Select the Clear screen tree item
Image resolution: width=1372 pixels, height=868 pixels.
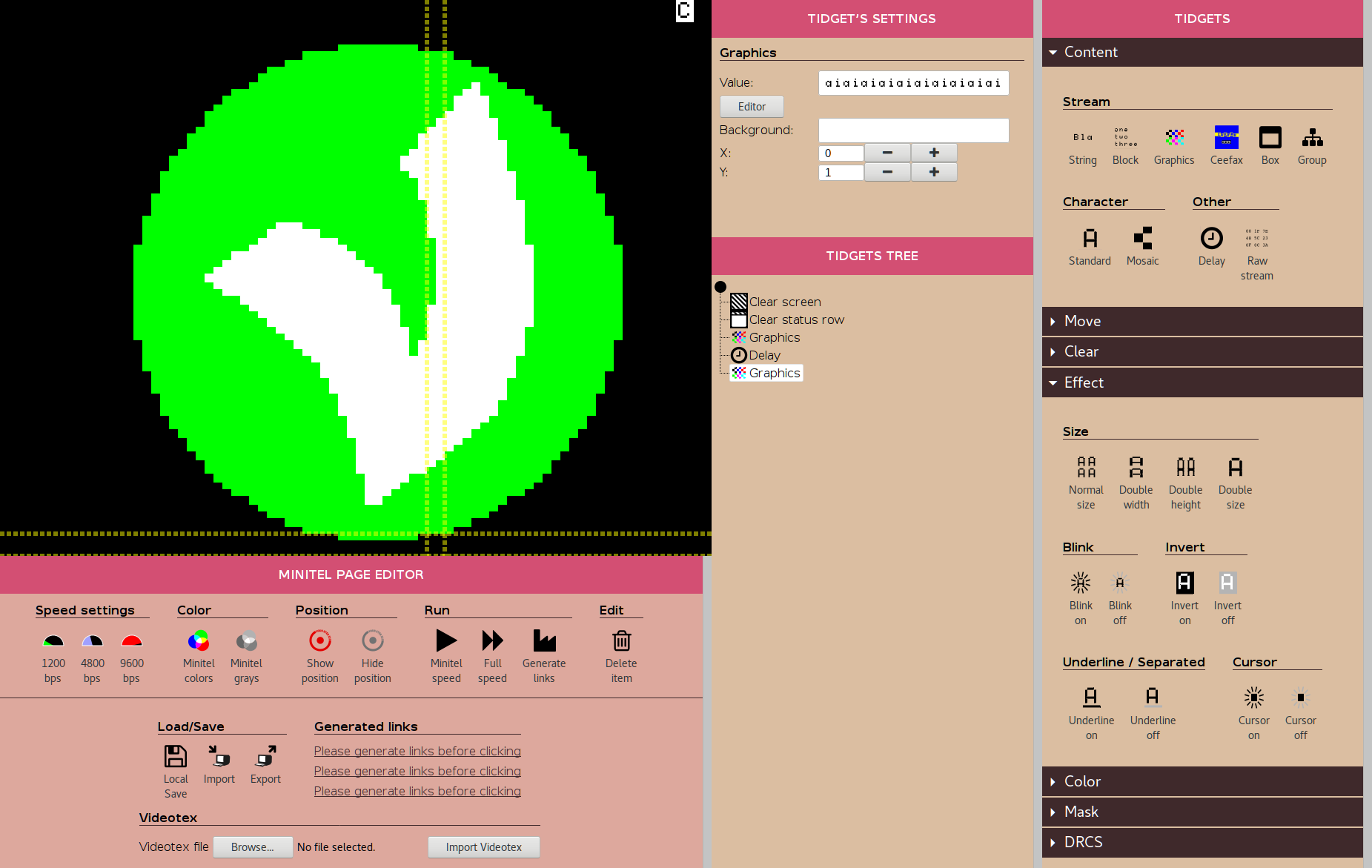pos(784,302)
